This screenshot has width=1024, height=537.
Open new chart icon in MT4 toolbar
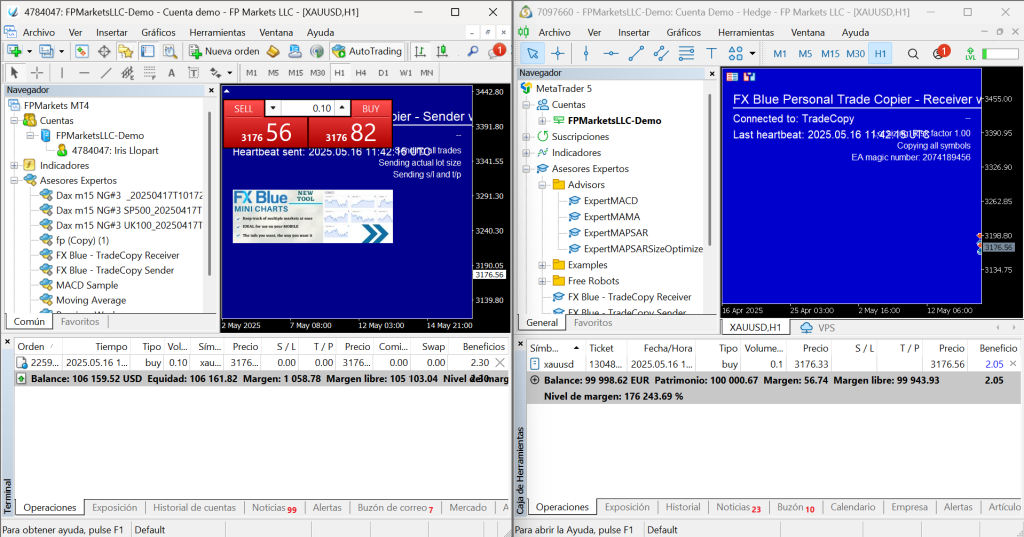click(x=14, y=51)
